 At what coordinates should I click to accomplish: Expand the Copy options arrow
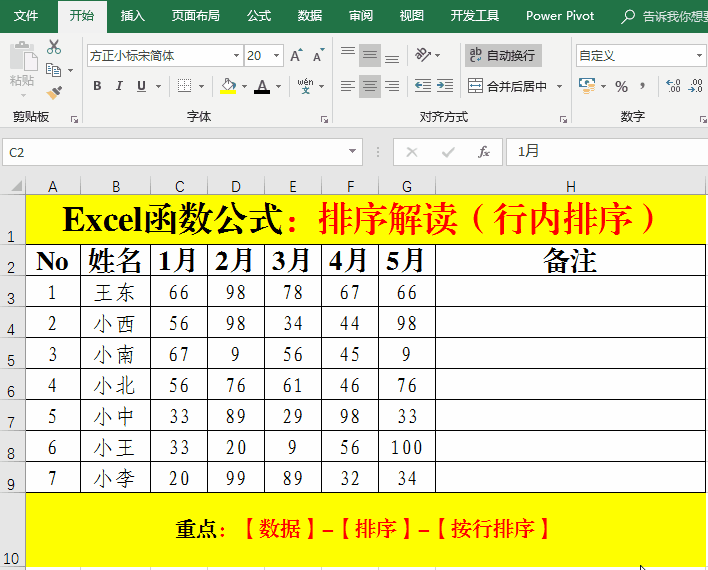[70, 70]
